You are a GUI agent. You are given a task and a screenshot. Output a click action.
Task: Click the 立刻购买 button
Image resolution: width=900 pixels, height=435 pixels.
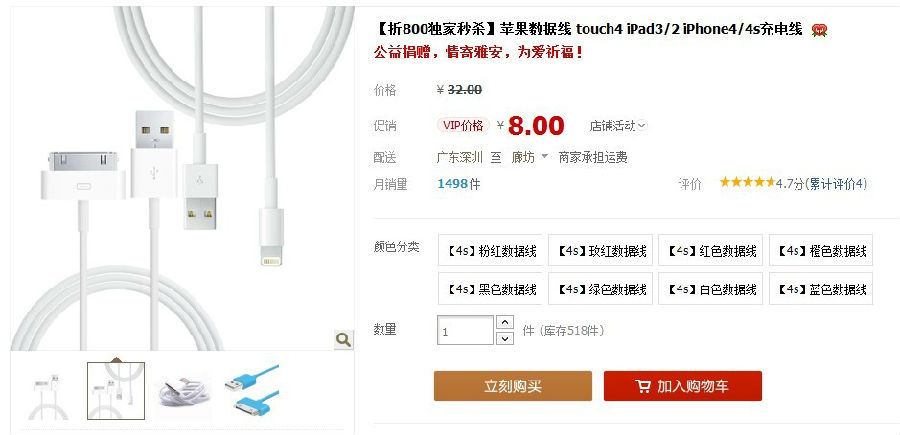(513, 386)
